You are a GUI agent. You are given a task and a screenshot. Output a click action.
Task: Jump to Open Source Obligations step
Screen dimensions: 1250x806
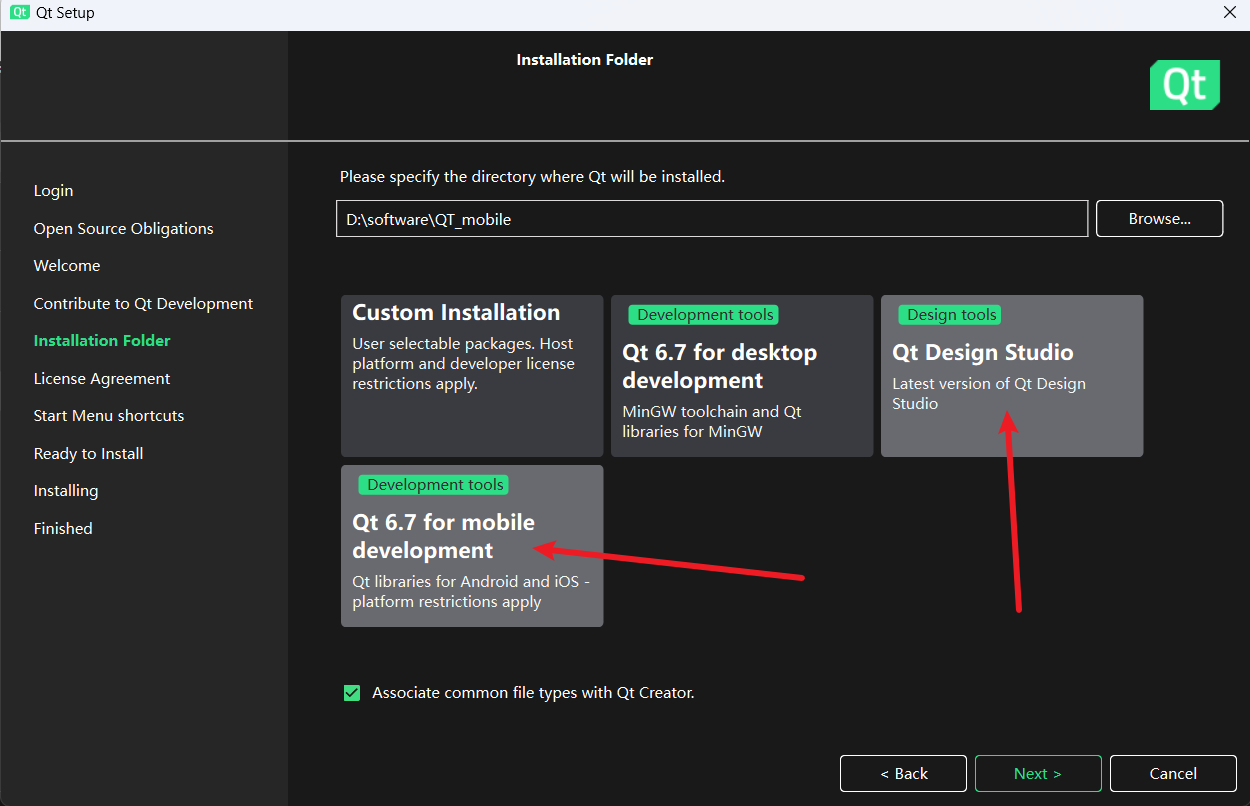(x=123, y=229)
